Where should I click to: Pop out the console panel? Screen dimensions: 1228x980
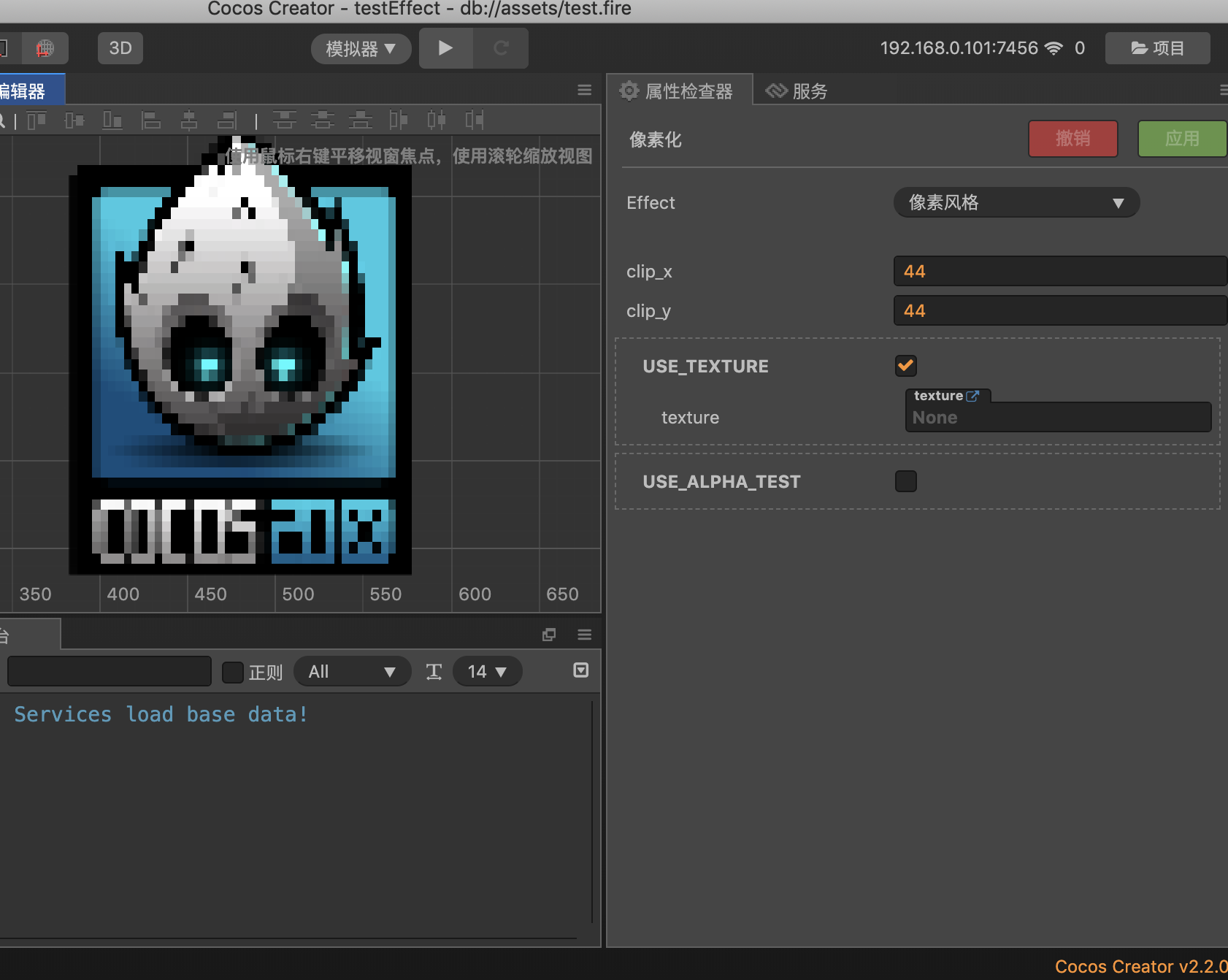pyautogui.click(x=549, y=635)
